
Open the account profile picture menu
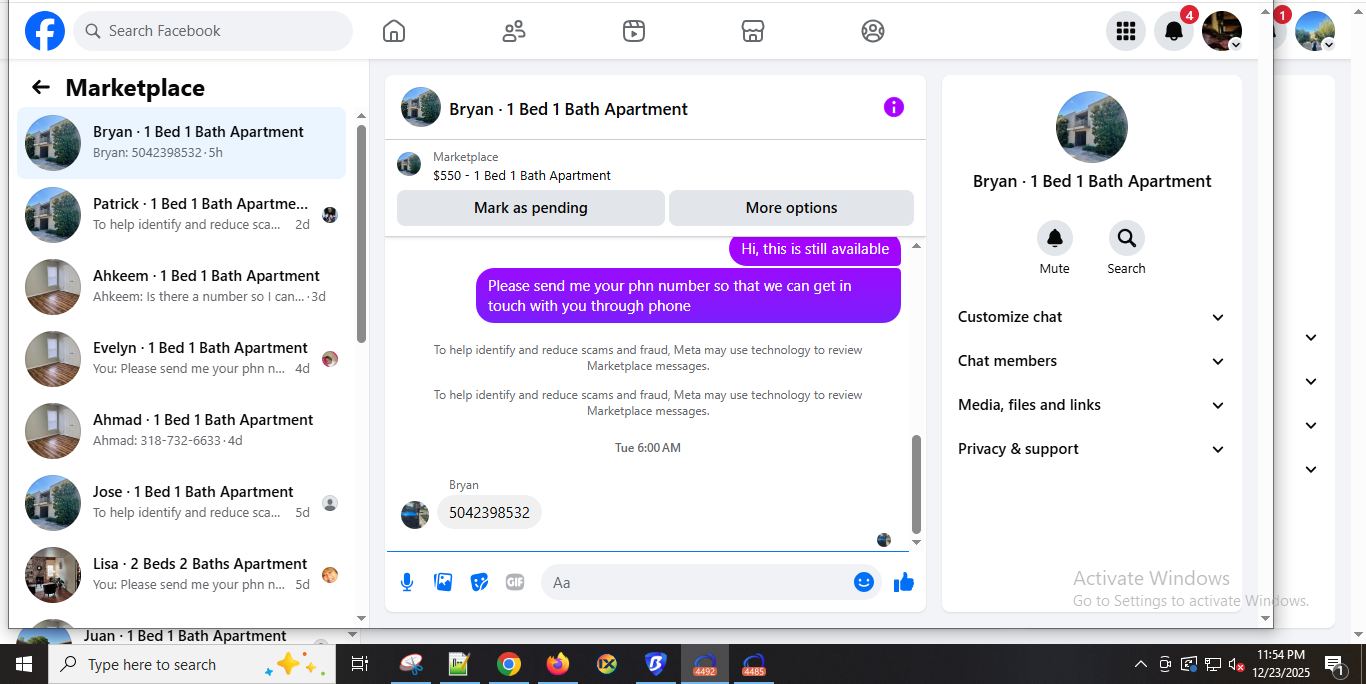coord(1222,31)
